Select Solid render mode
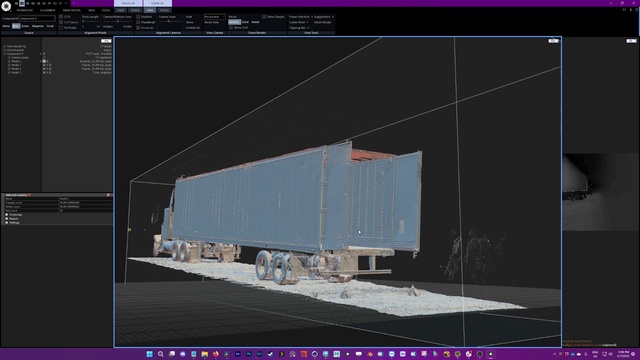Viewport: 640px width, 360px height. [x=245, y=22]
